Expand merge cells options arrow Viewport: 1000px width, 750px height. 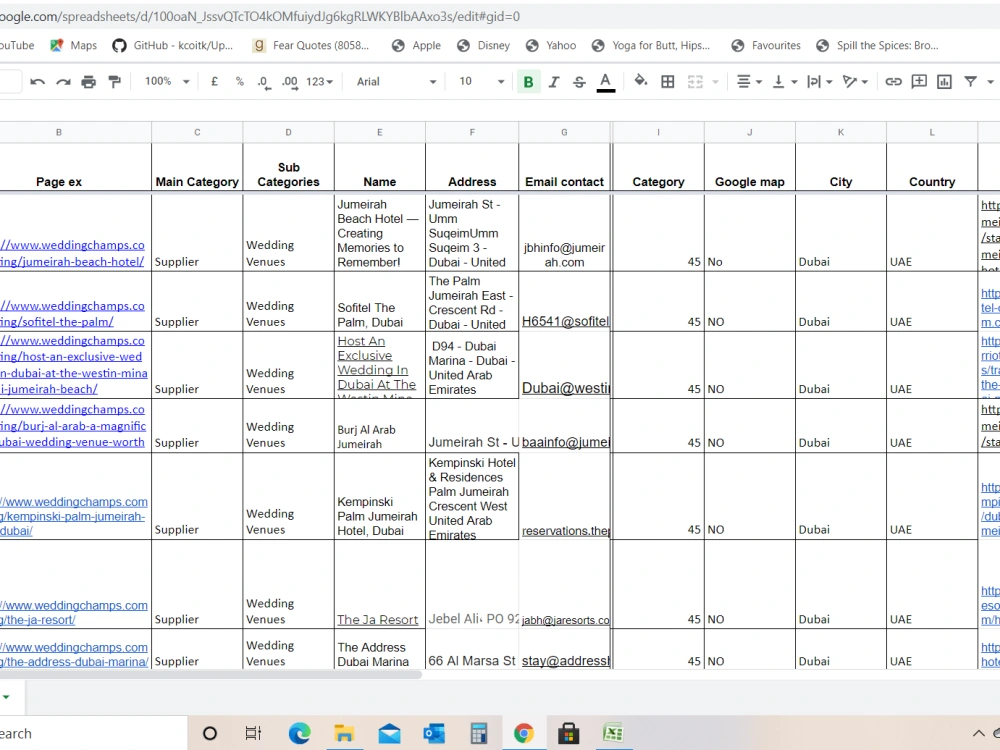715,82
